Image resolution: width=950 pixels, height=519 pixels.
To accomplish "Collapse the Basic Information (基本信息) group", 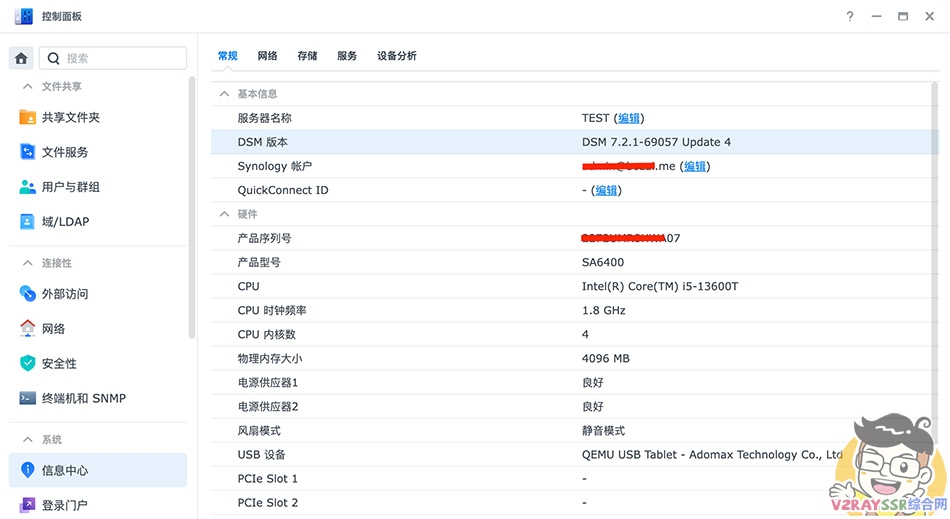I will tap(224, 94).
